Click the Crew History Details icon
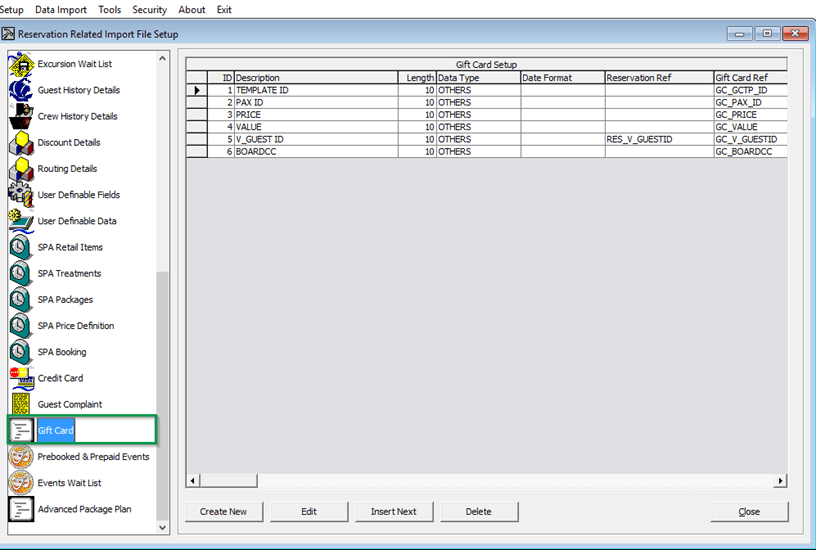The image size is (816, 550). pos(21,117)
